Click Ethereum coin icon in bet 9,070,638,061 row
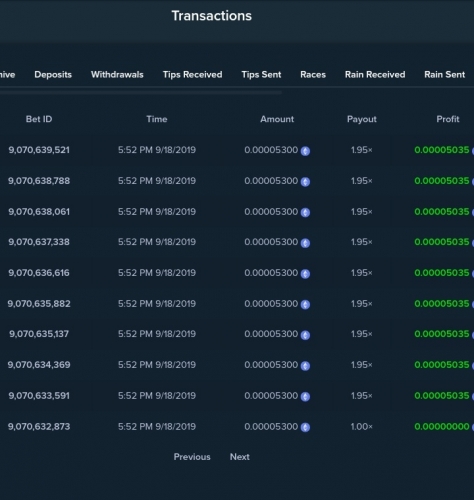This screenshot has height=500, width=474. [x=305, y=212]
